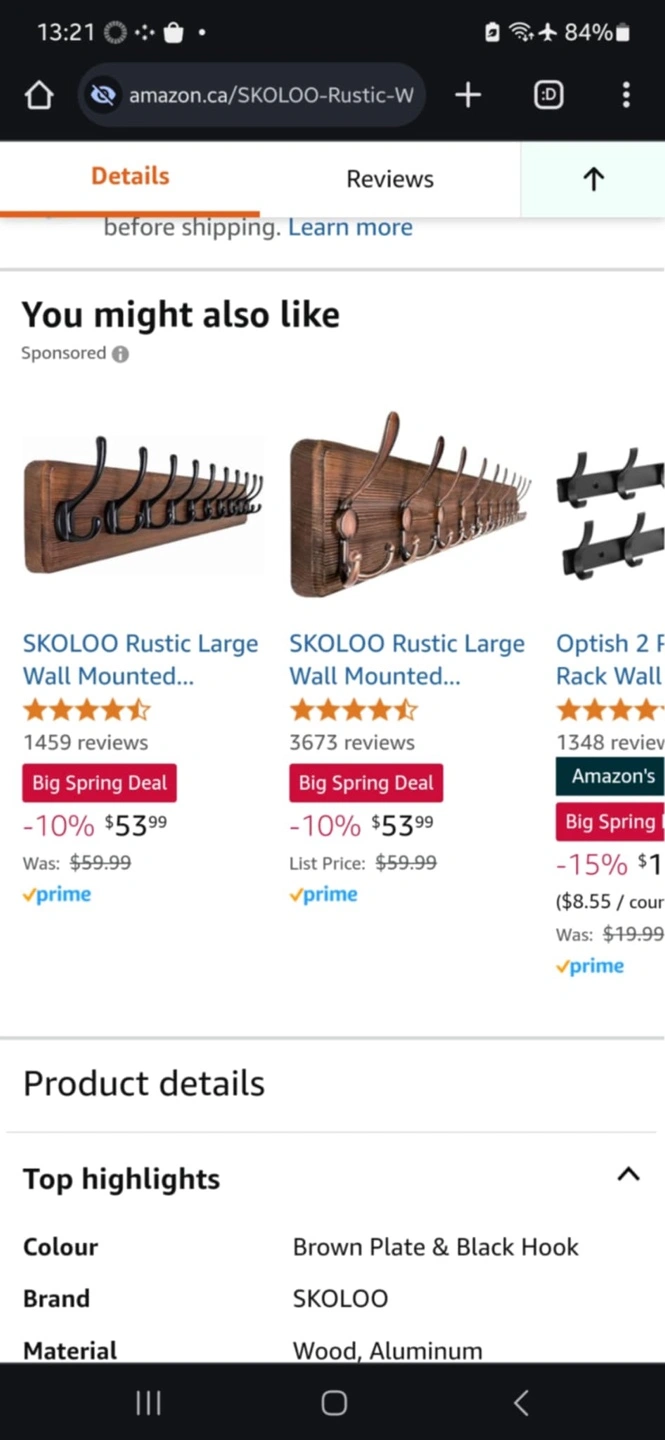Tap the 3673 reviews star rating

click(353, 710)
